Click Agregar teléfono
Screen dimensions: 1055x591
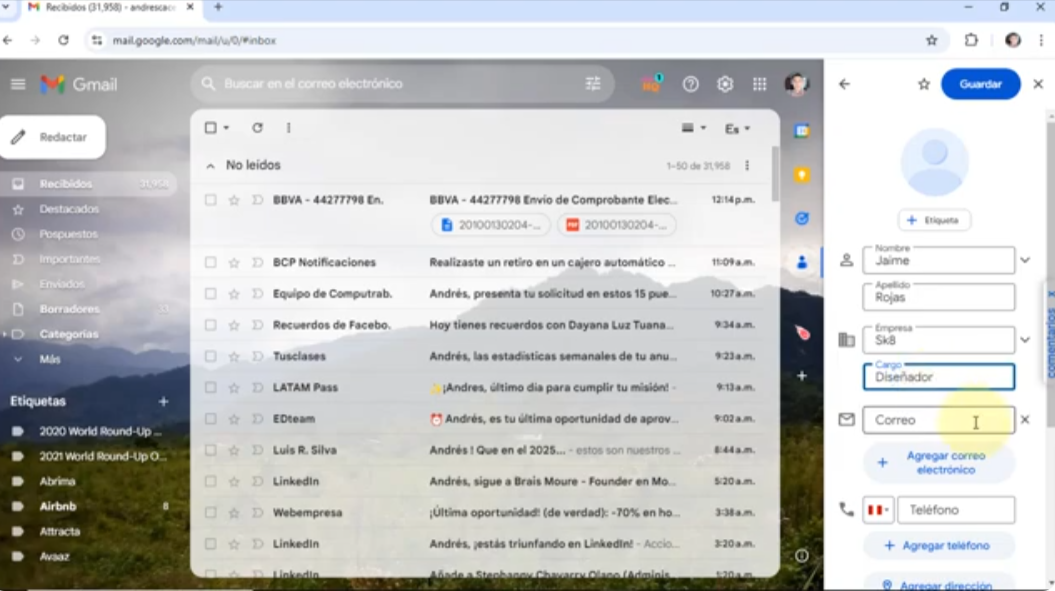(939, 546)
